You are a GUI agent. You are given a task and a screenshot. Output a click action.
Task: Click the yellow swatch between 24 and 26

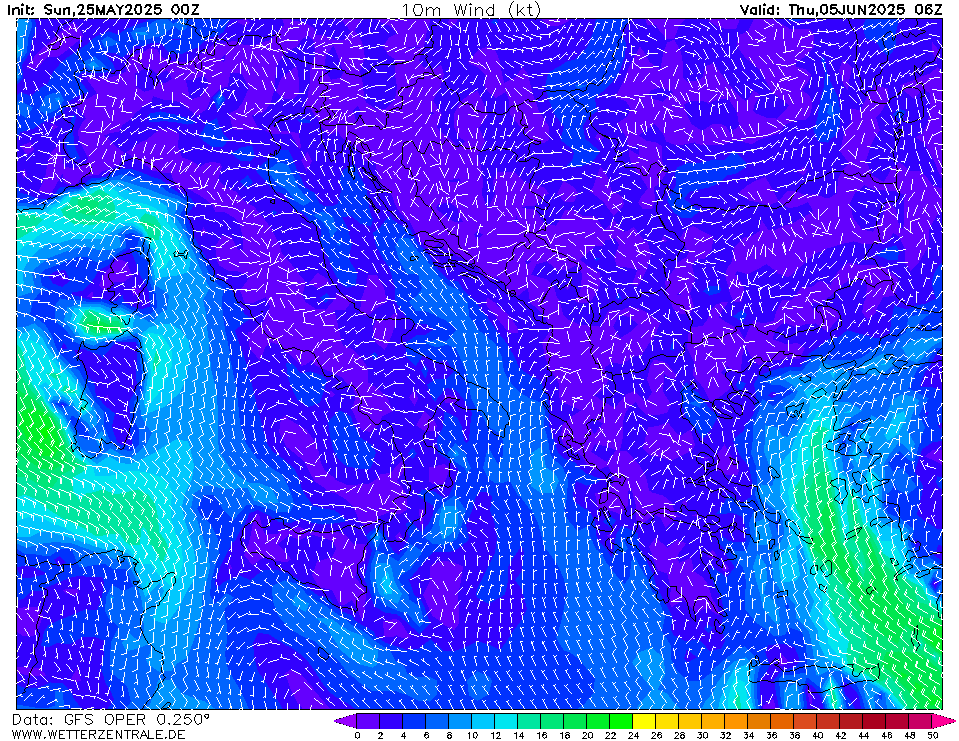[x=644, y=721]
